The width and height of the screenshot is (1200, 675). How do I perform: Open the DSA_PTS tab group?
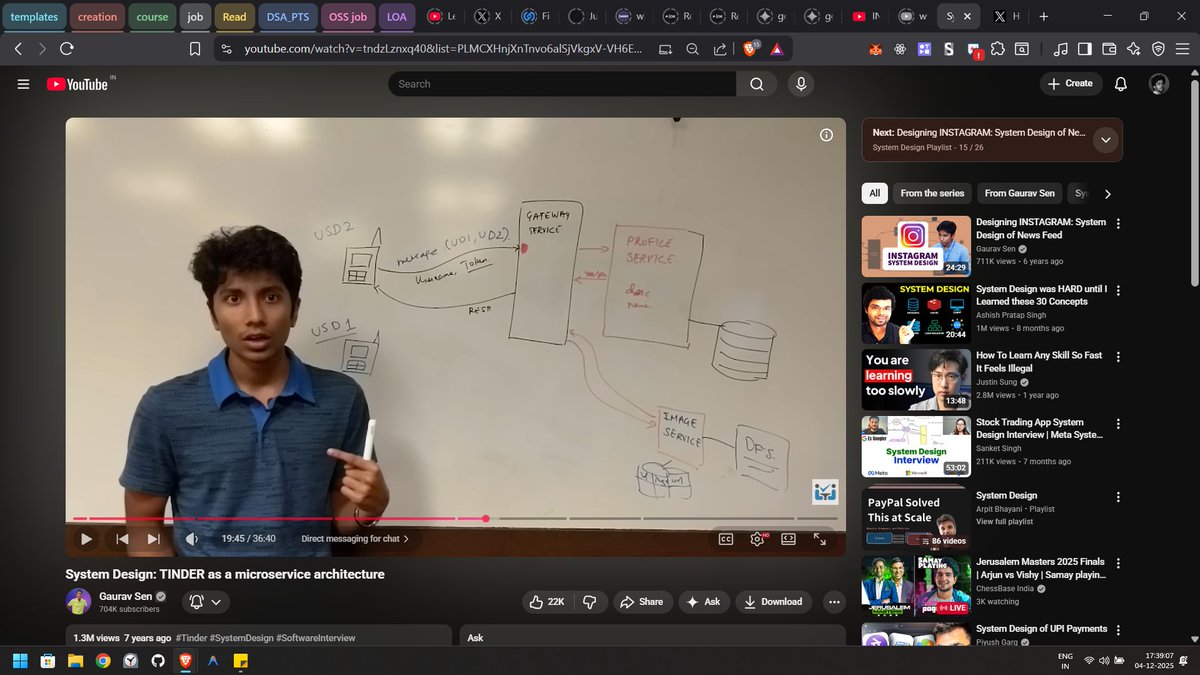tap(288, 17)
